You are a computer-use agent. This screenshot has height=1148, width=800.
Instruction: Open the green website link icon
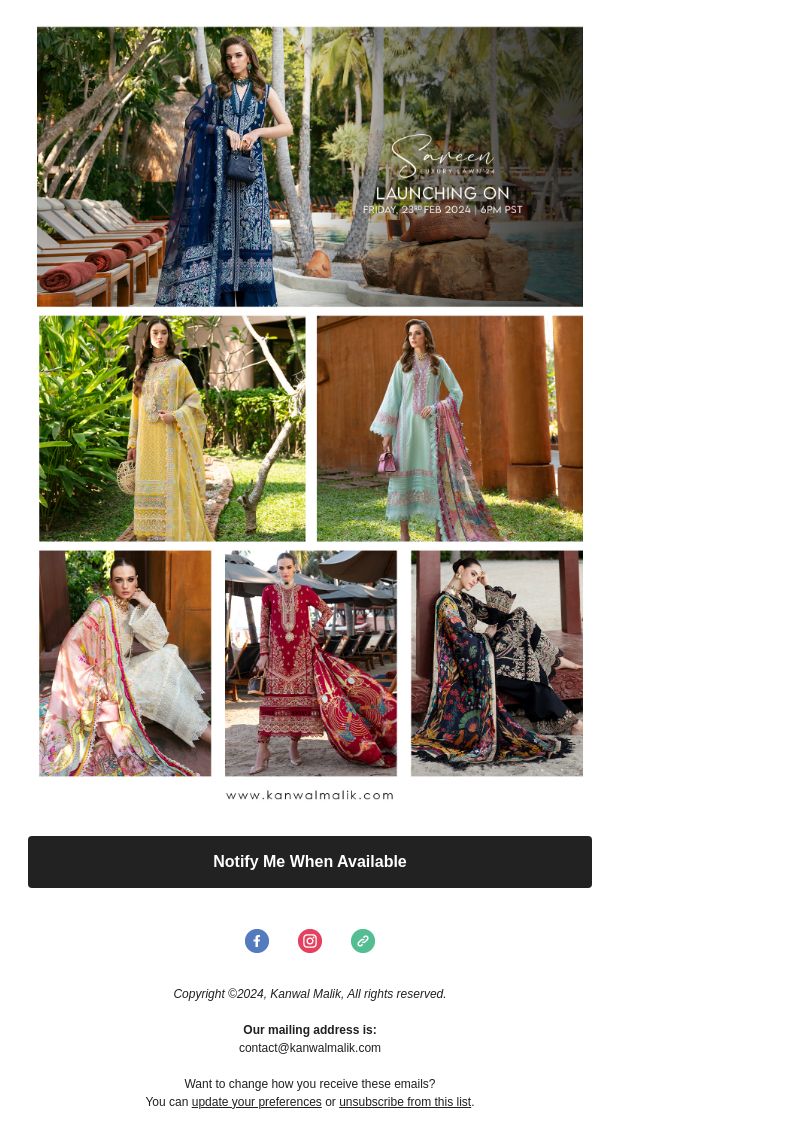point(363,941)
